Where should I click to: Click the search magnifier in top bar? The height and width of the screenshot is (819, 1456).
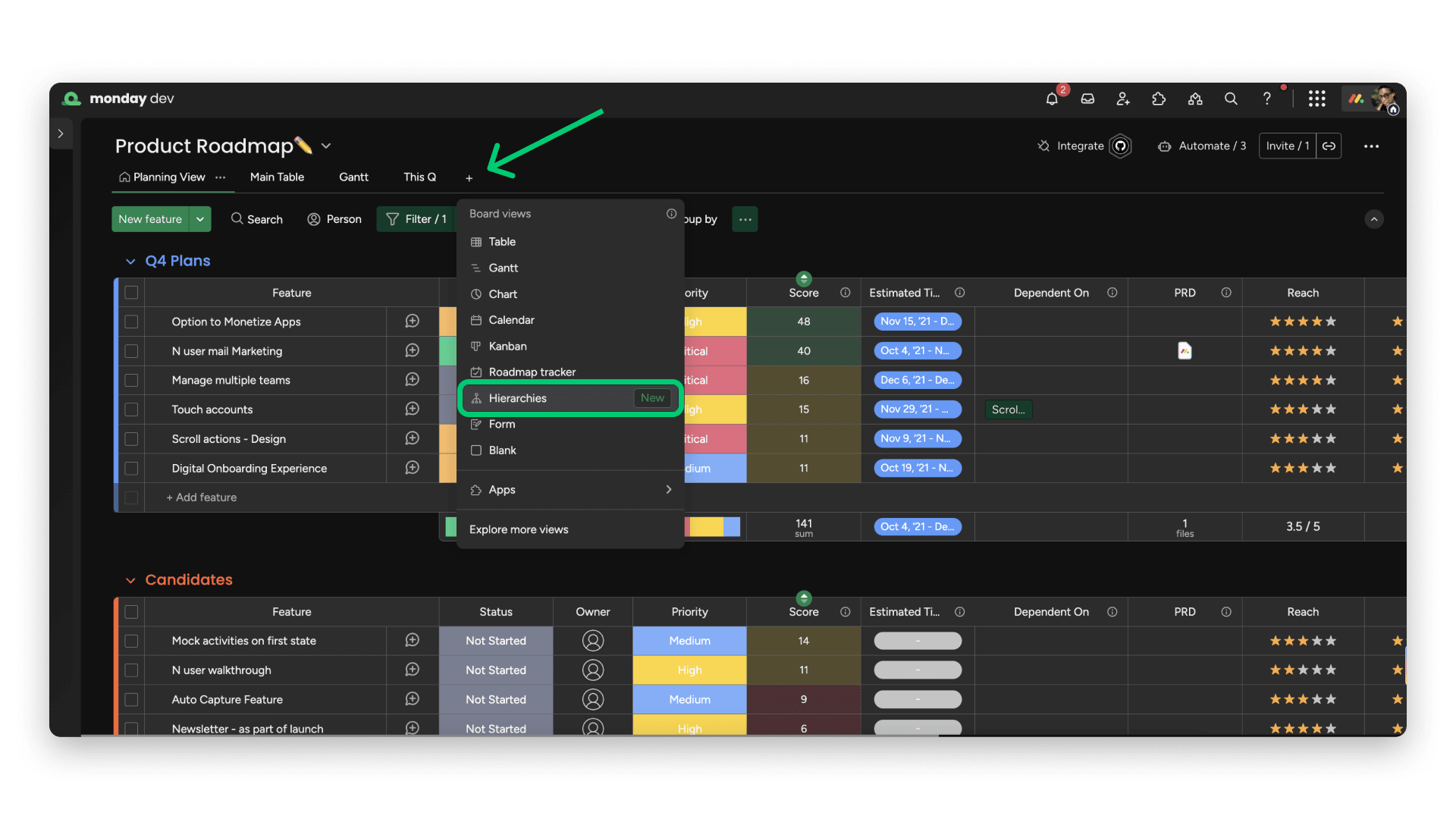(1231, 99)
